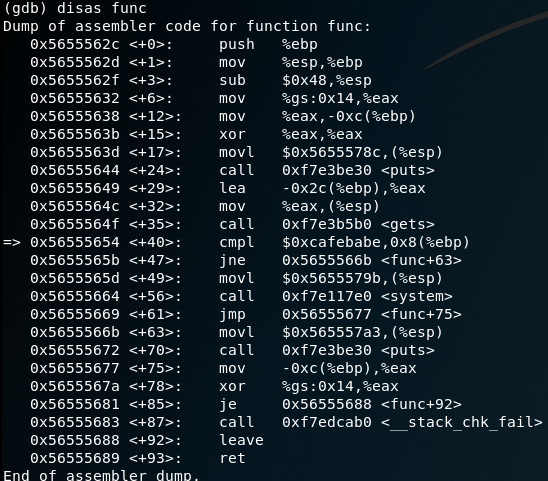The height and width of the screenshot is (481, 548).
Task: Click the second 'call <puts>' at <+70>
Action: [327, 351]
